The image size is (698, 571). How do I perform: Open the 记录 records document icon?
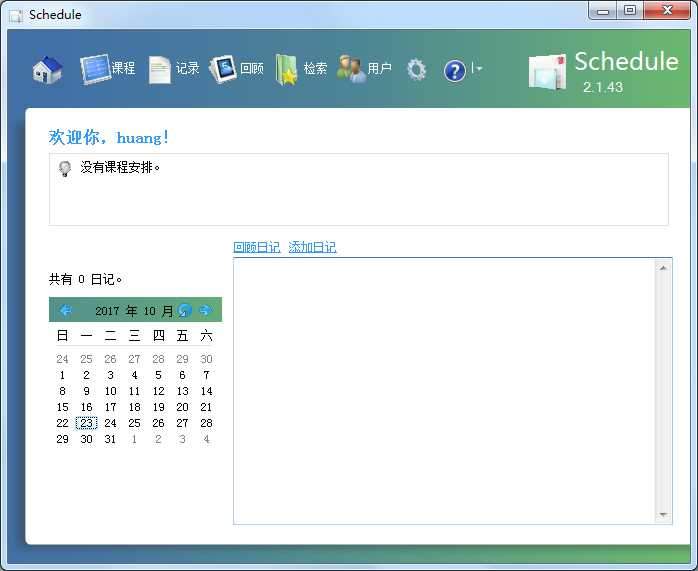click(x=159, y=69)
